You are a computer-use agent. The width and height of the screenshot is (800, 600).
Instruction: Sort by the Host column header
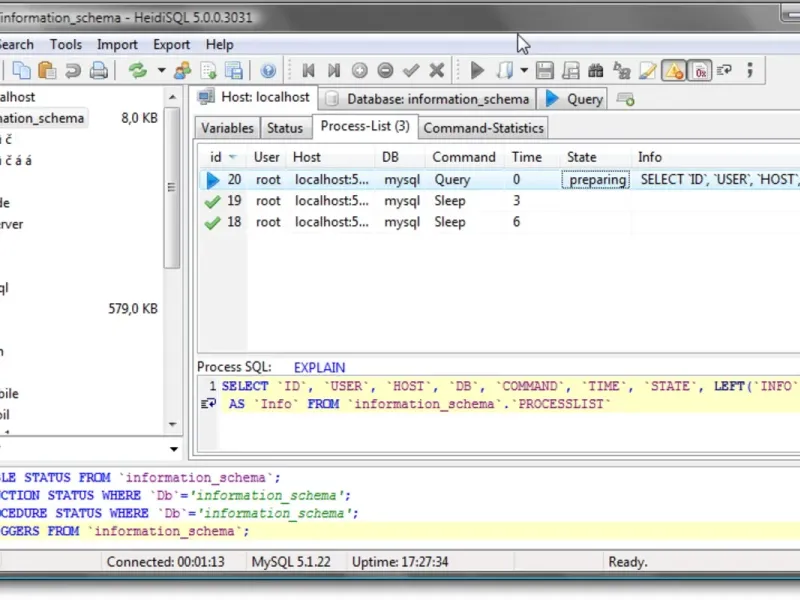(x=332, y=157)
